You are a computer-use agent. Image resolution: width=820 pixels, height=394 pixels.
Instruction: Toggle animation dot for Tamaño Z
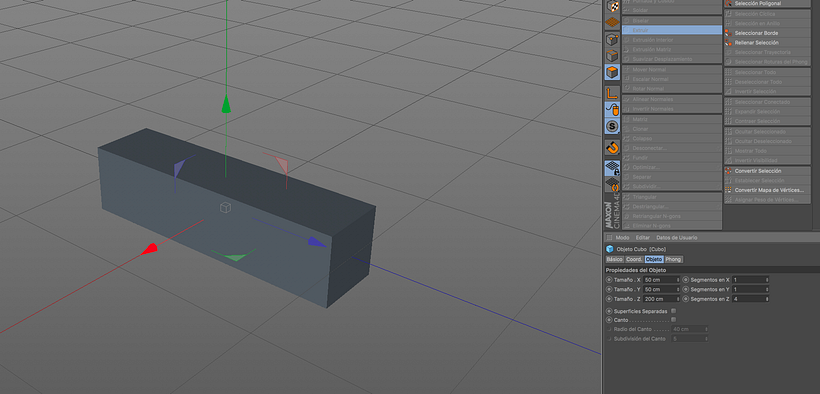tap(609, 299)
